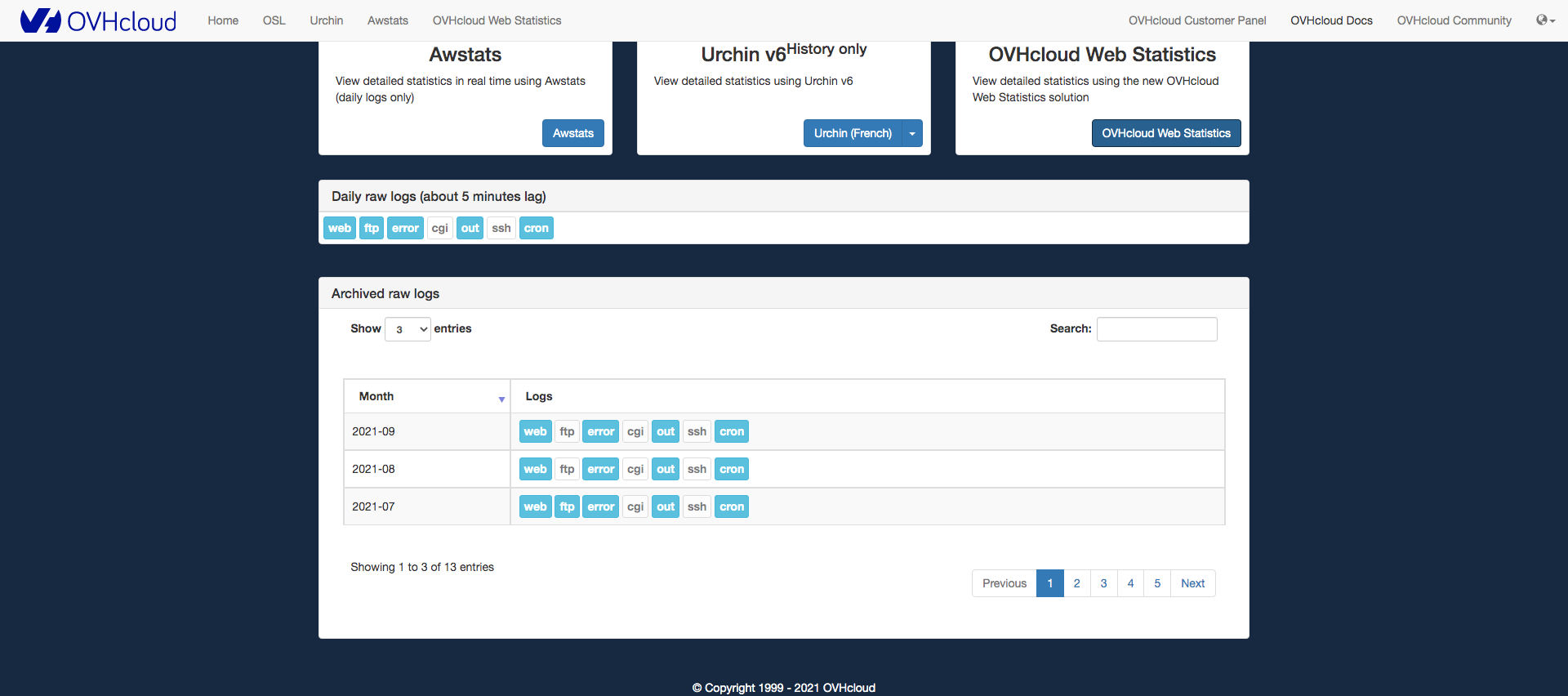Open the OSL nav item
The image size is (1568, 696).
274,20
